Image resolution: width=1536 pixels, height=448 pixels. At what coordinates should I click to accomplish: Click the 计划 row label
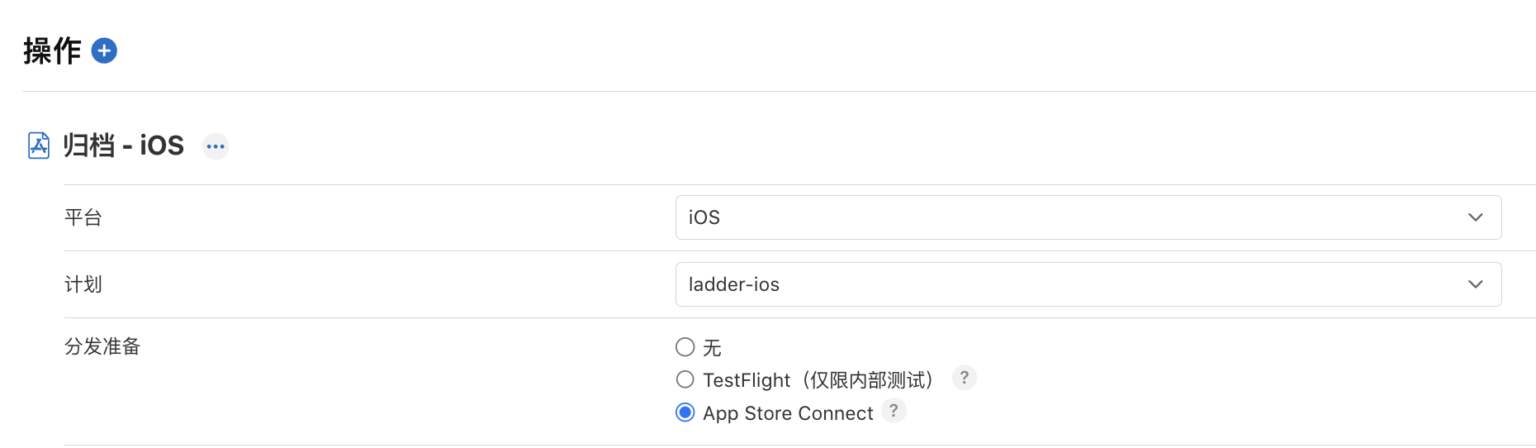click(x=83, y=284)
